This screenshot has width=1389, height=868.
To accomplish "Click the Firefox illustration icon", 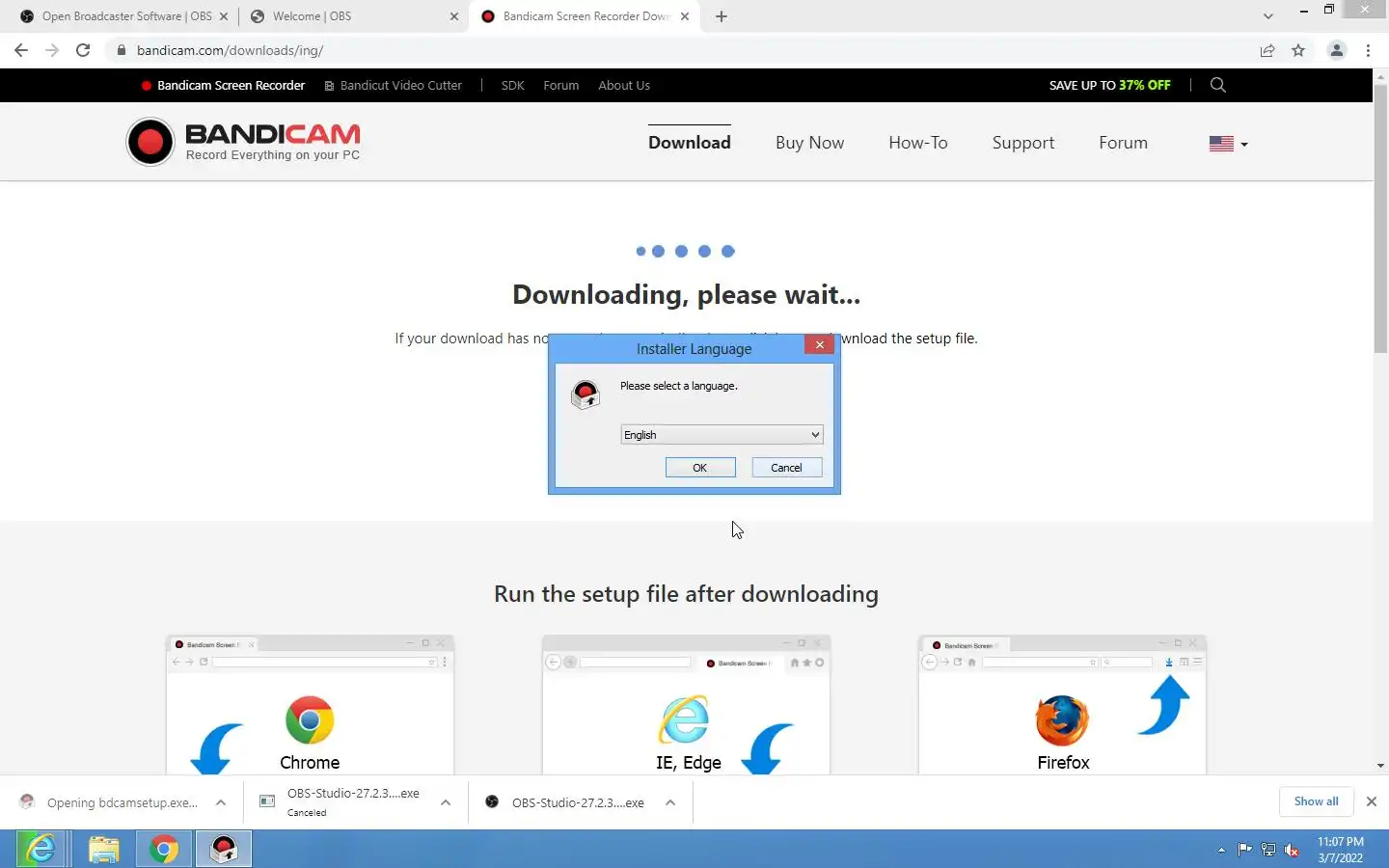I will click(1062, 720).
